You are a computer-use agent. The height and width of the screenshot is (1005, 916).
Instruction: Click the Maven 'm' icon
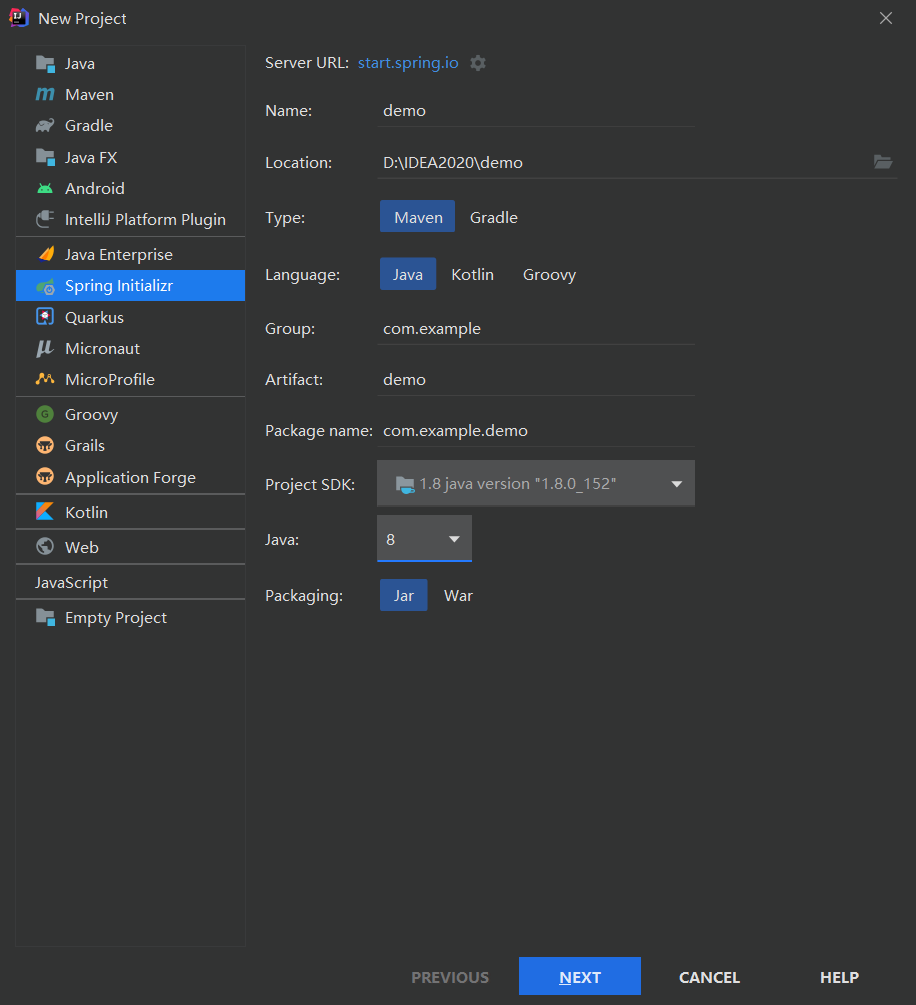pos(45,94)
